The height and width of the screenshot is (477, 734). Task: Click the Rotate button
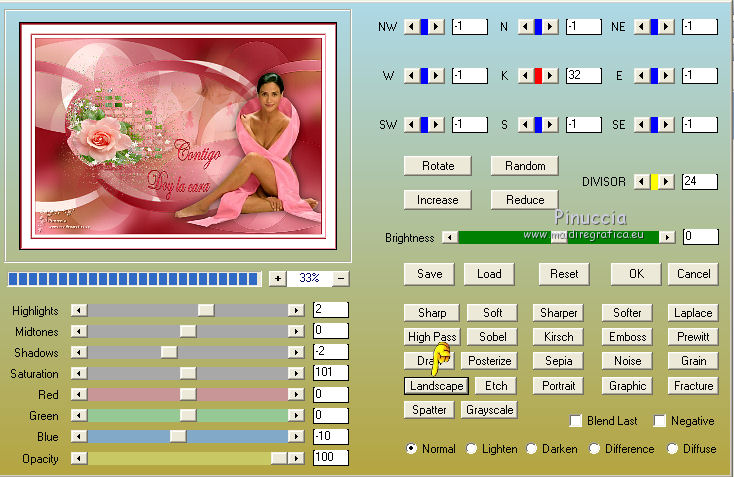[438, 166]
